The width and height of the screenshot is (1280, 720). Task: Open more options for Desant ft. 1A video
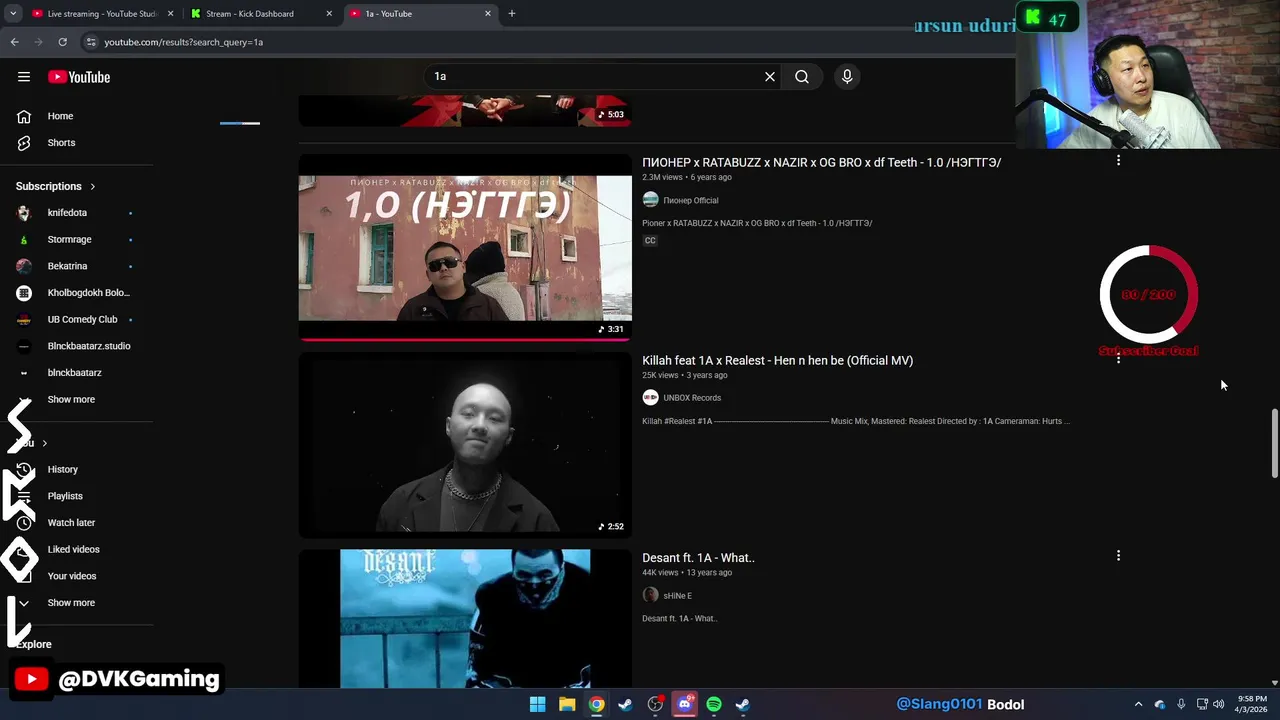click(x=1118, y=555)
